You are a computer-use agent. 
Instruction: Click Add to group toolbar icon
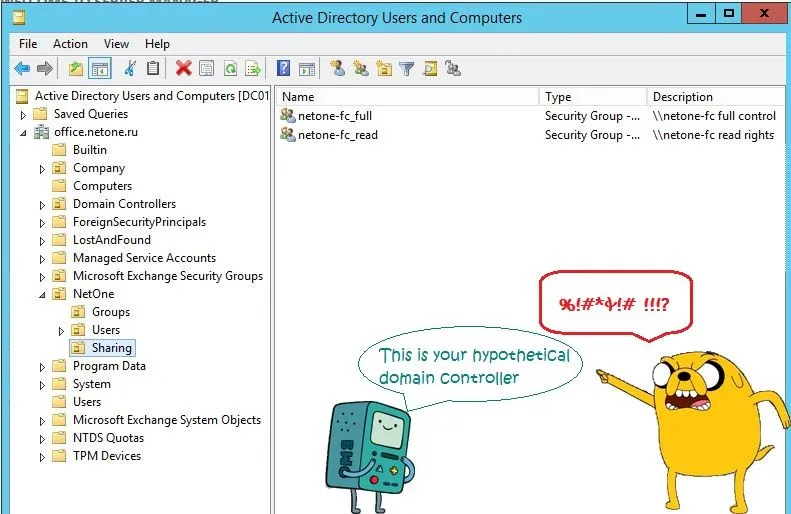[x=453, y=68]
